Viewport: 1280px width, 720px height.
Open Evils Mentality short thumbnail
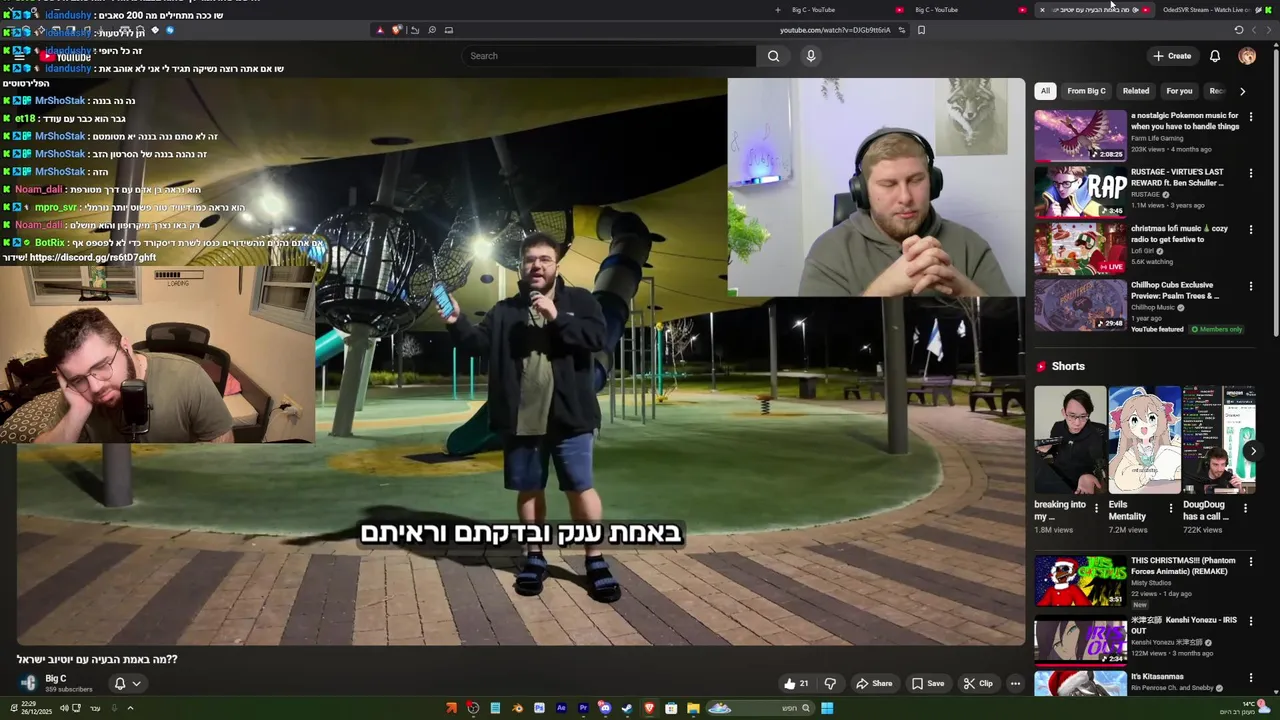tap(1144, 440)
